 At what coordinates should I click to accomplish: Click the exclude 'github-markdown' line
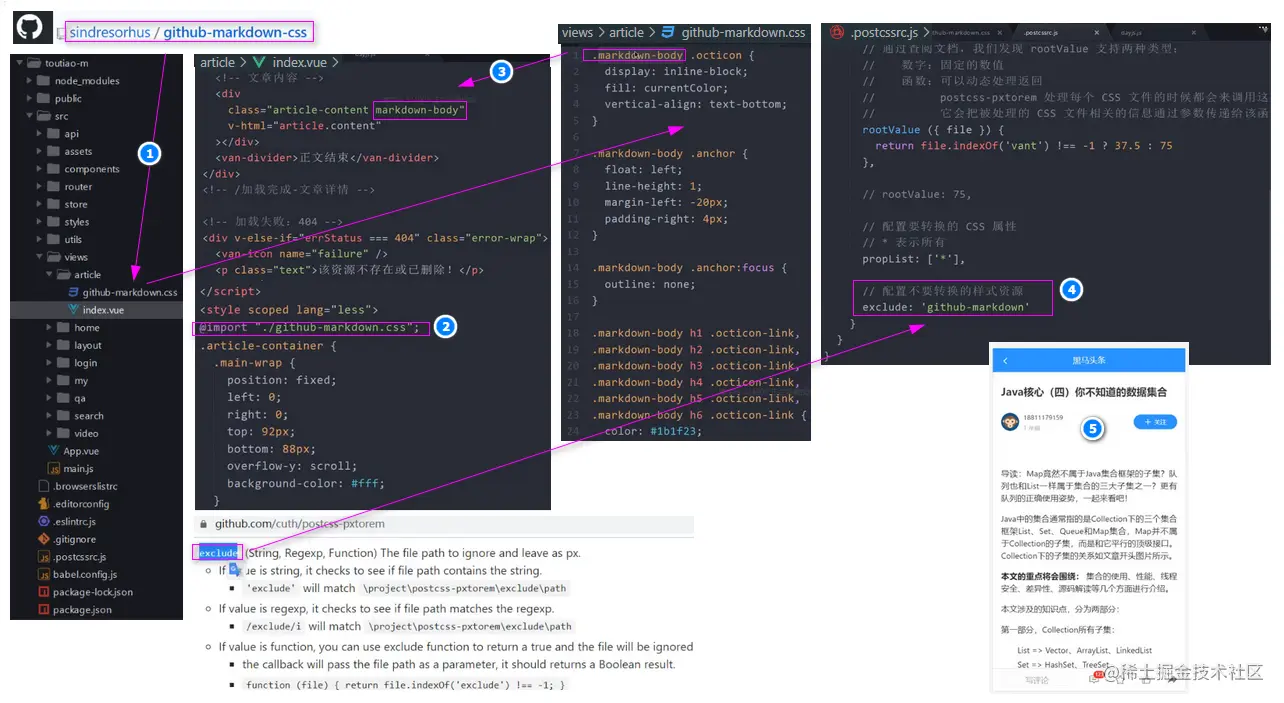pos(945,307)
